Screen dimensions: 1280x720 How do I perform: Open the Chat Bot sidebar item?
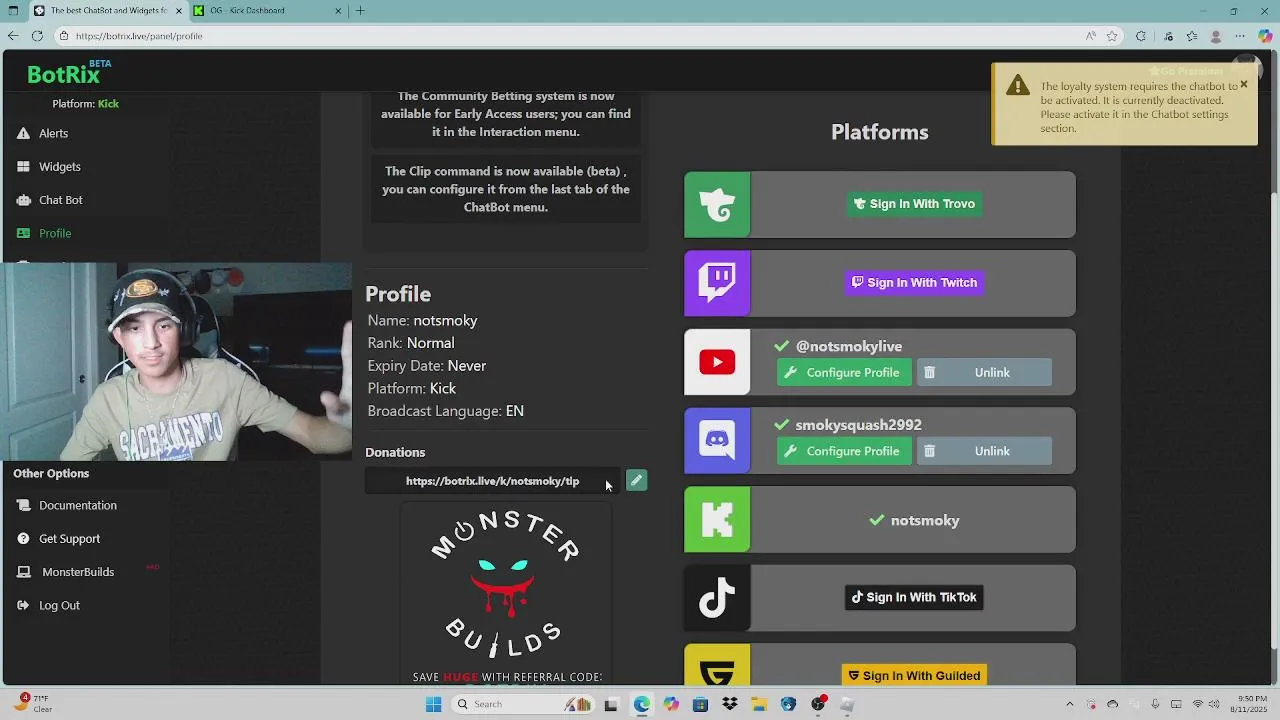click(x=60, y=200)
